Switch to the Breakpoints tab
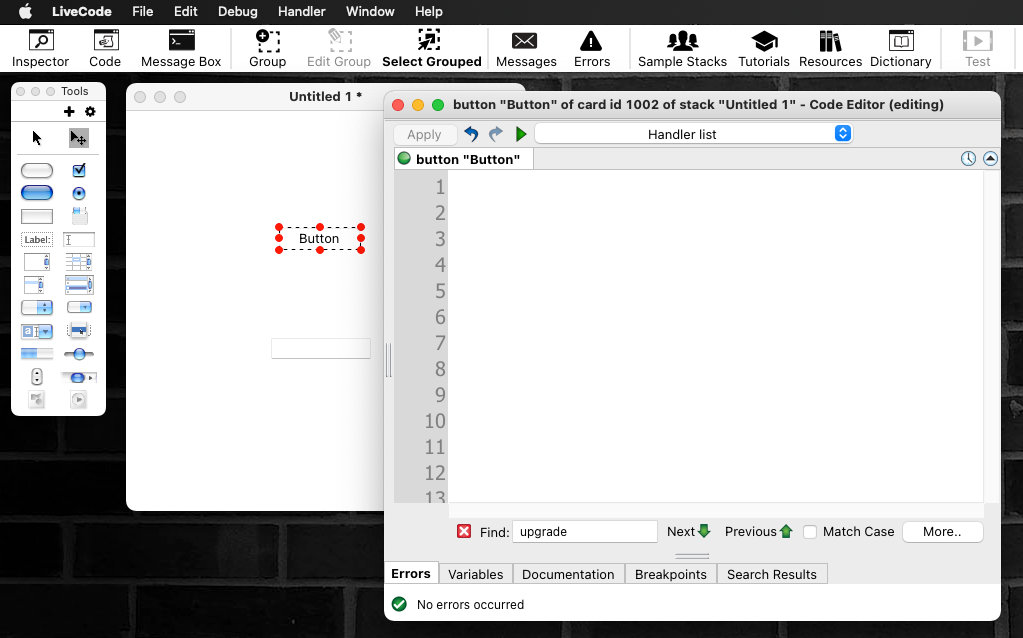Screen dimensions: 1023x638 point(671,574)
